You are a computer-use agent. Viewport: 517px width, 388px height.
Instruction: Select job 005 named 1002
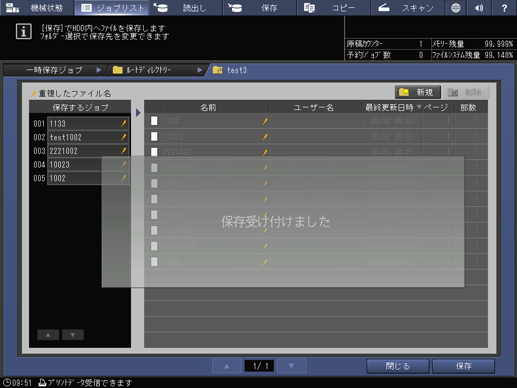[x=88, y=178]
